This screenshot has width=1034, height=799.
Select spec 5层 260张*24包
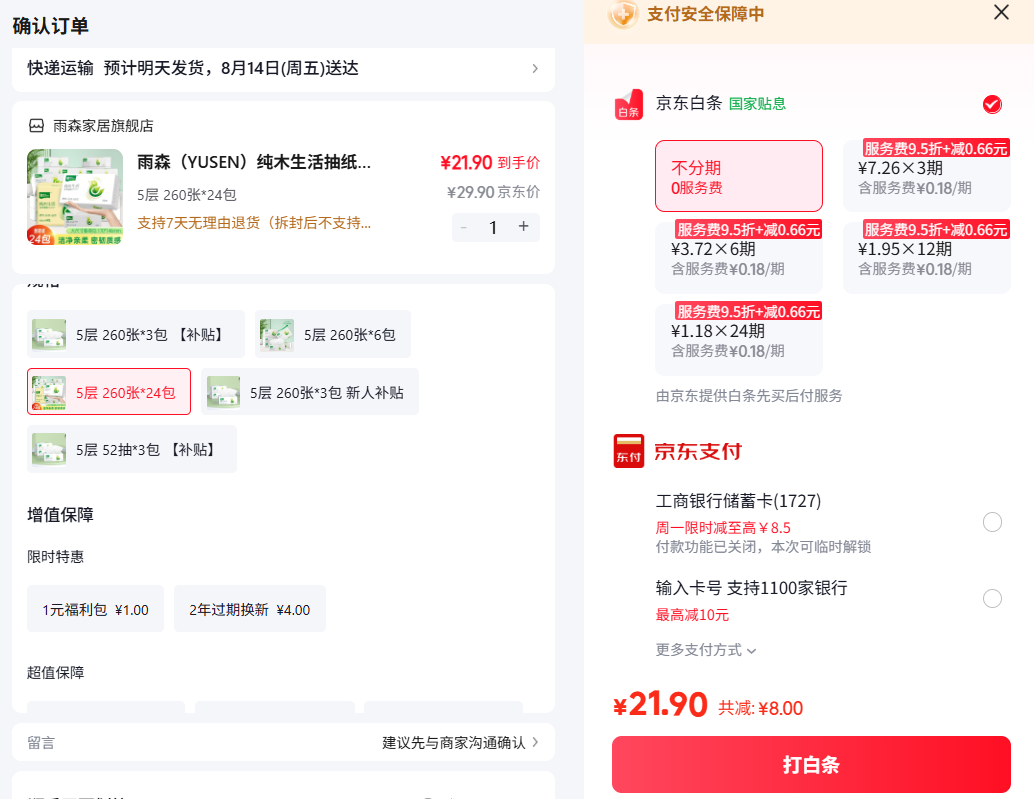[x=109, y=392]
